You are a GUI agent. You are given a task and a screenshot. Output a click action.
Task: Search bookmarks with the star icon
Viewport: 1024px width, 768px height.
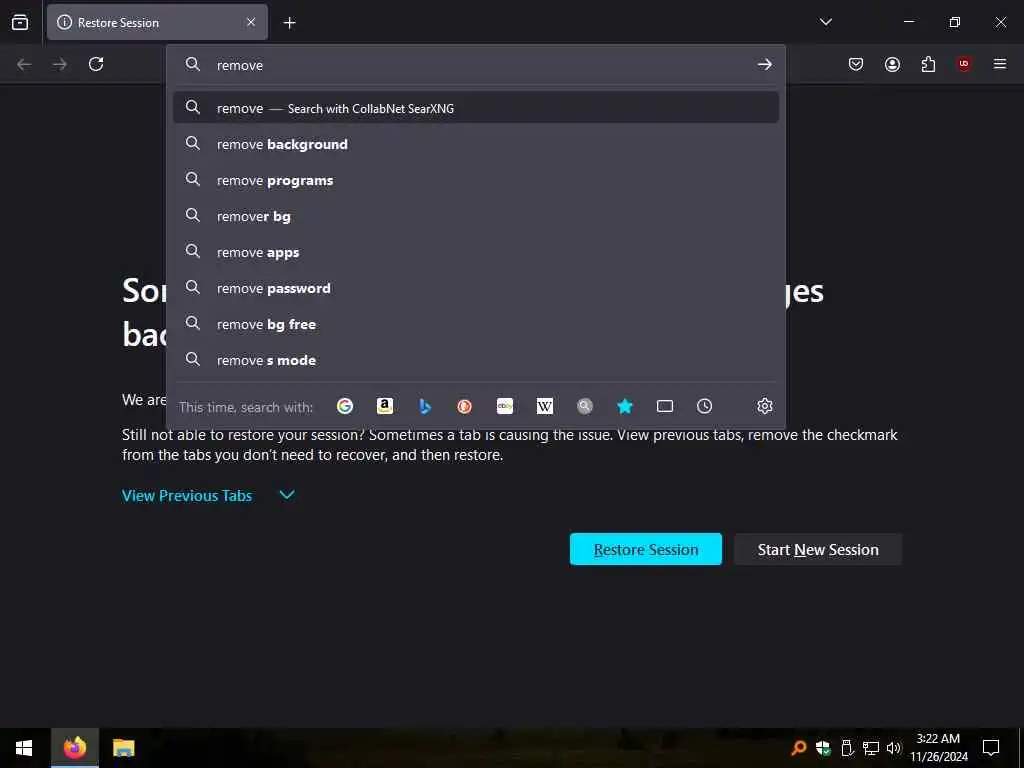point(625,406)
